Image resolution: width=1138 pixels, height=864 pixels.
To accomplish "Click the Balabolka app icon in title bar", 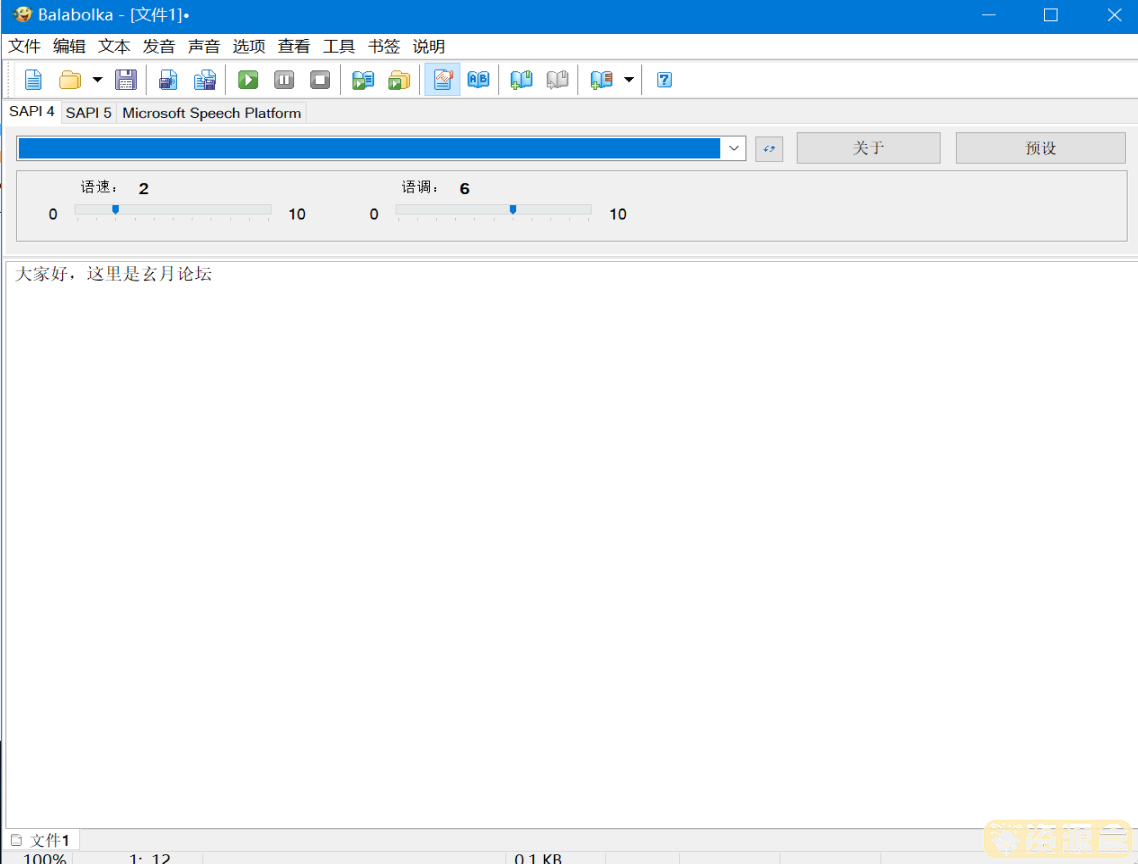I will [22, 15].
